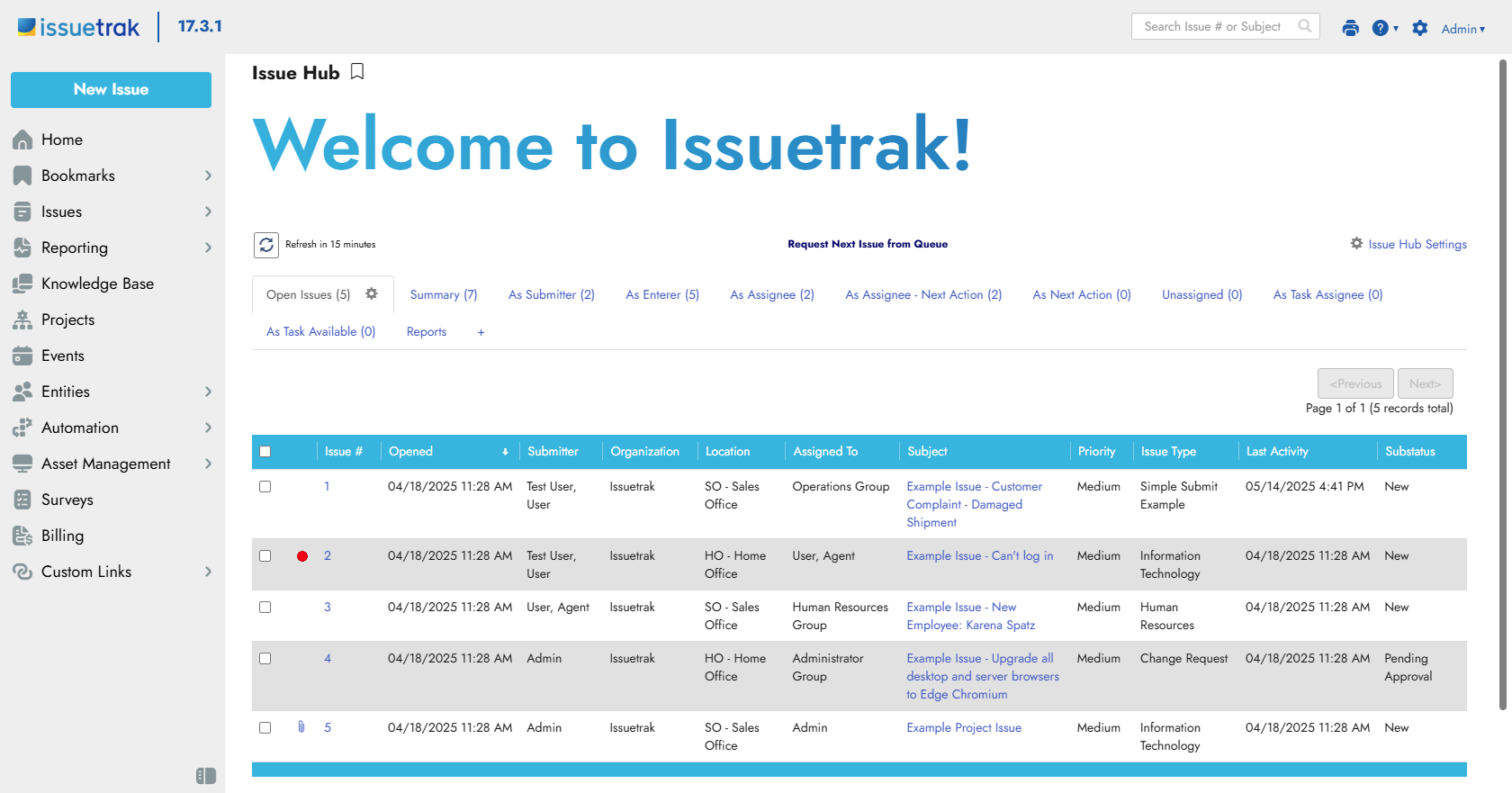The image size is (1512, 793).
Task: Switch to the As Task Available (0) tab
Action: point(321,331)
